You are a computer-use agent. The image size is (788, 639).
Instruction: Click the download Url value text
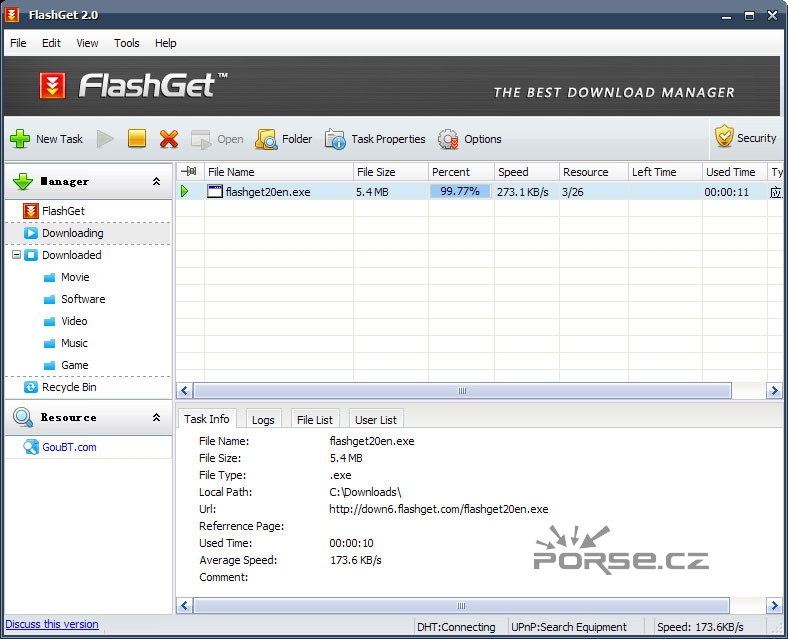[x=438, y=509]
